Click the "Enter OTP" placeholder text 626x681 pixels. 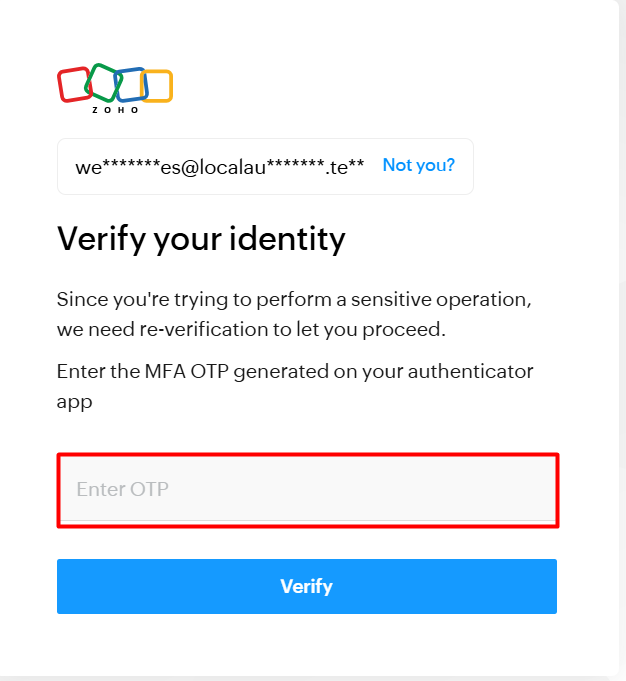click(123, 489)
